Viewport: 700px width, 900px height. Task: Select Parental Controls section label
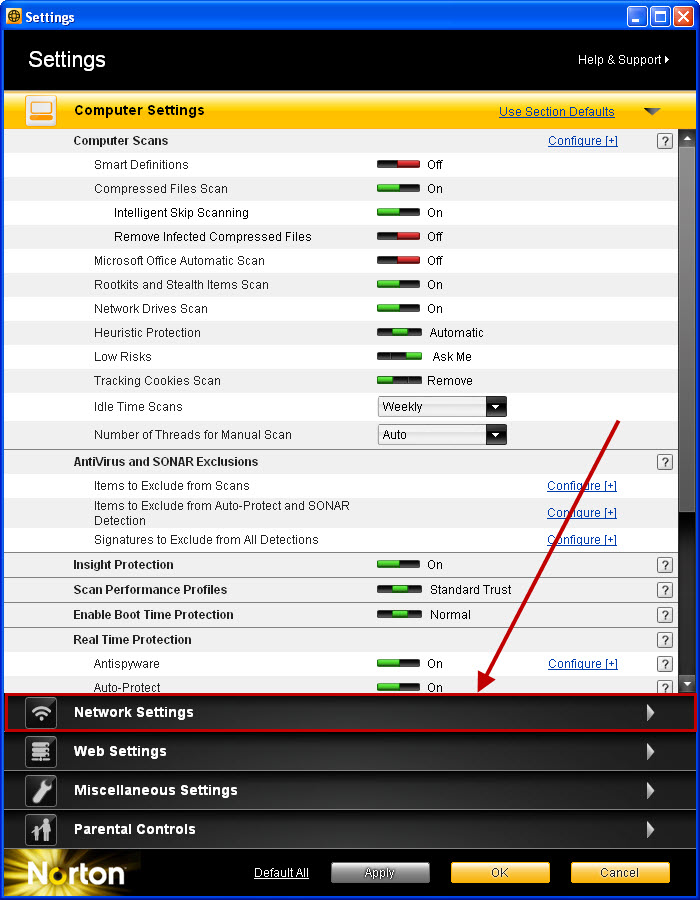pos(135,829)
